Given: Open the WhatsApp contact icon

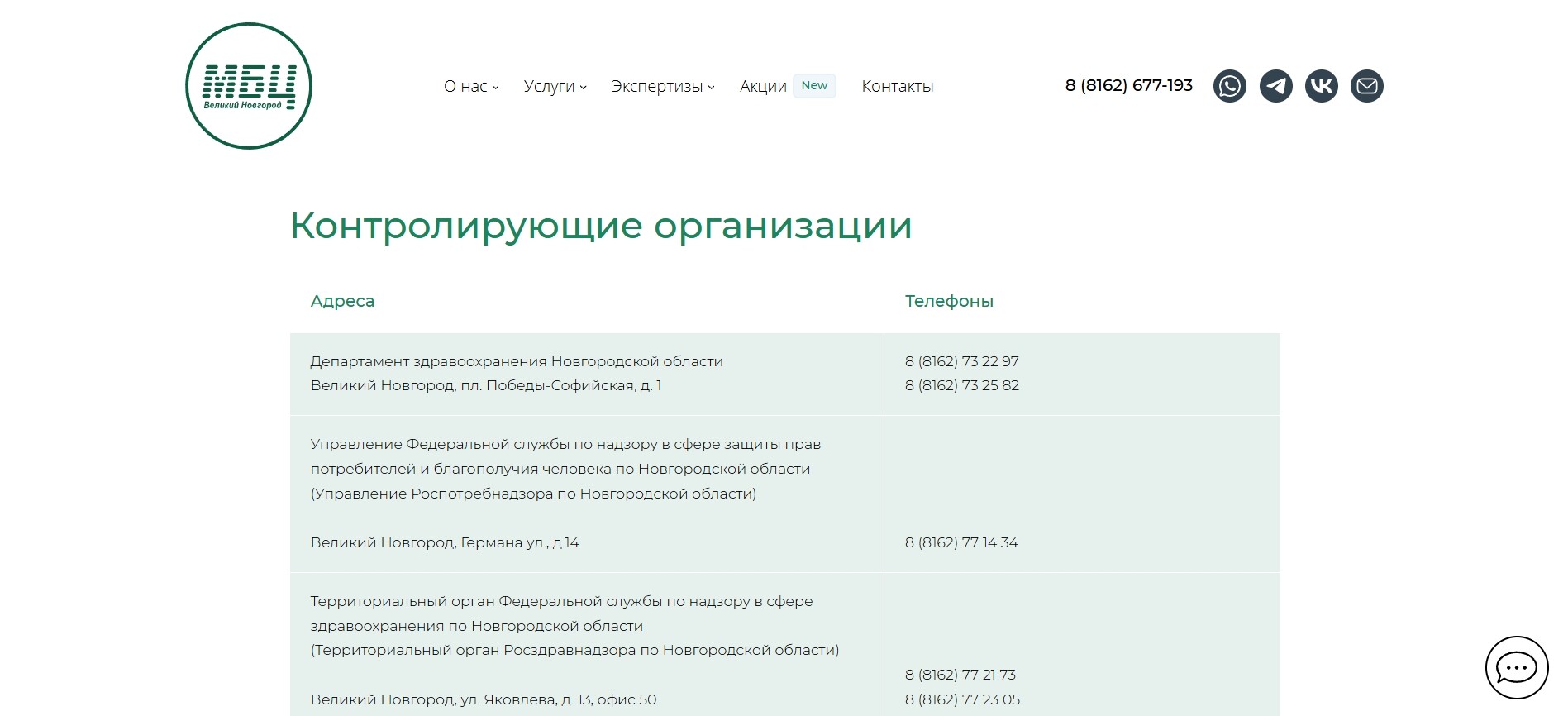Looking at the screenshot, I should pyautogui.click(x=1229, y=86).
